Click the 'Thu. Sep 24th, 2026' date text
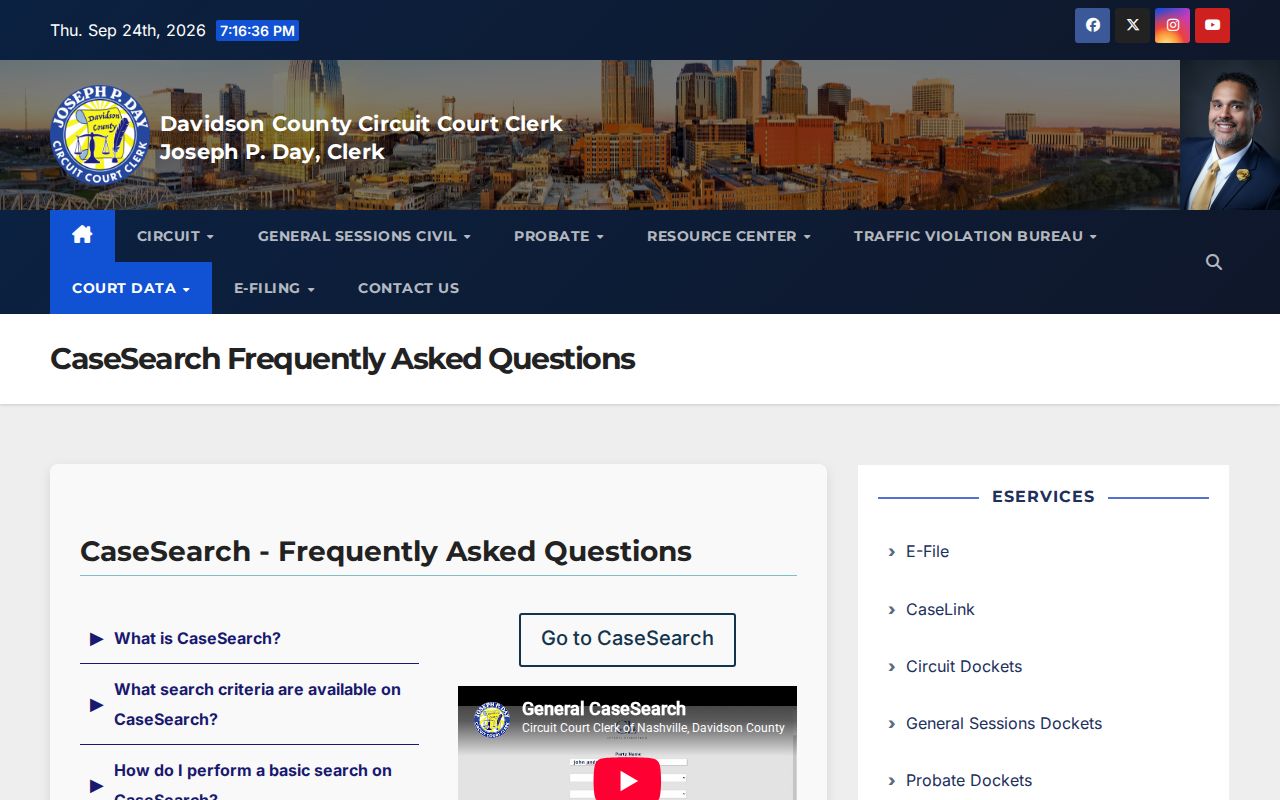 128,31
